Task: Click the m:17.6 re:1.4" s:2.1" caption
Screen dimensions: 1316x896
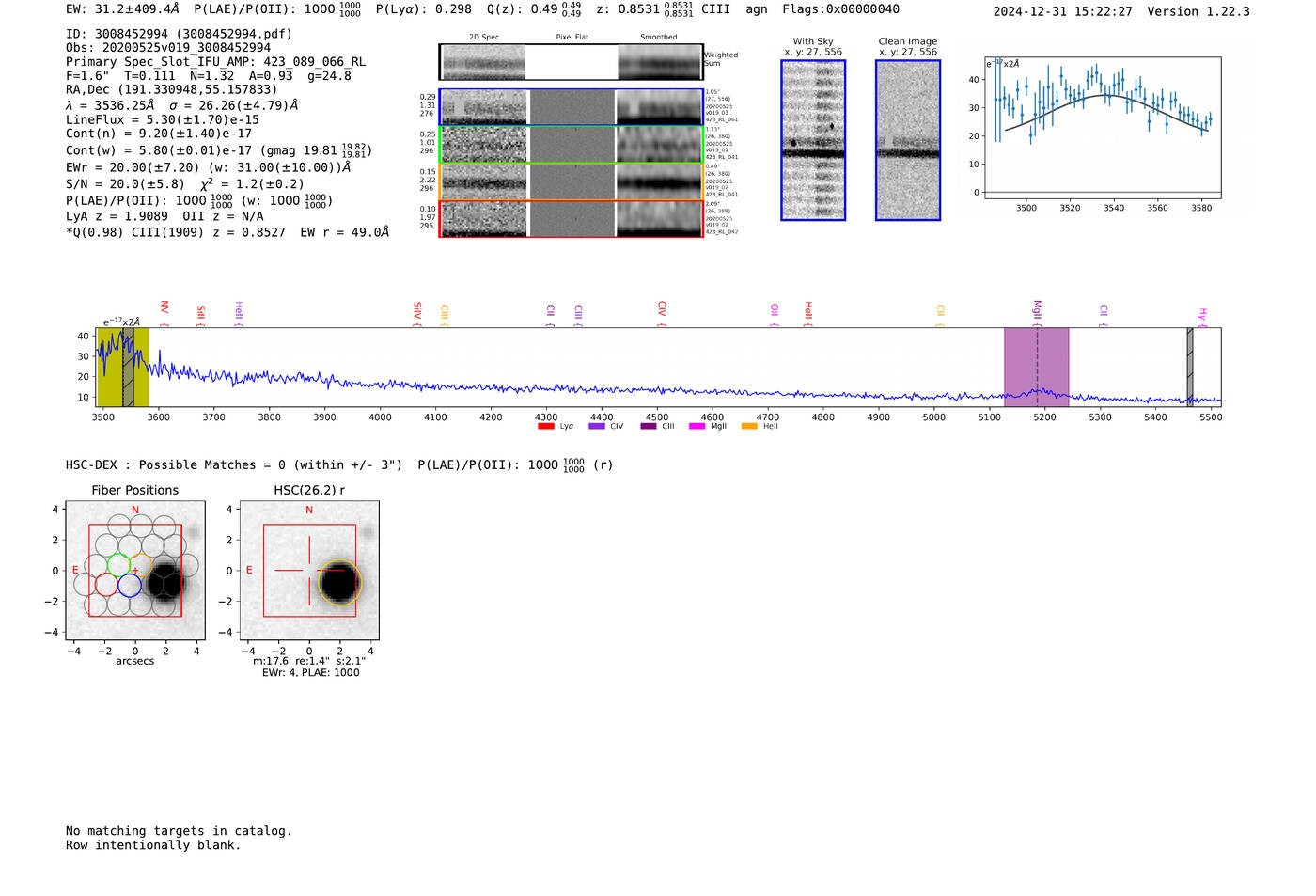Action: [309, 661]
